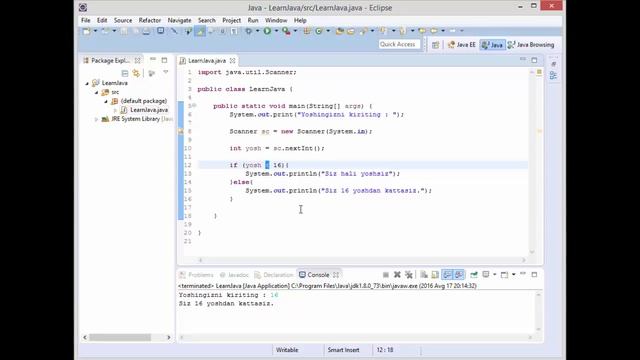Viewport: 640px width, 360px height.
Task: Collapse the src folder node
Action: [x=97, y=93]
